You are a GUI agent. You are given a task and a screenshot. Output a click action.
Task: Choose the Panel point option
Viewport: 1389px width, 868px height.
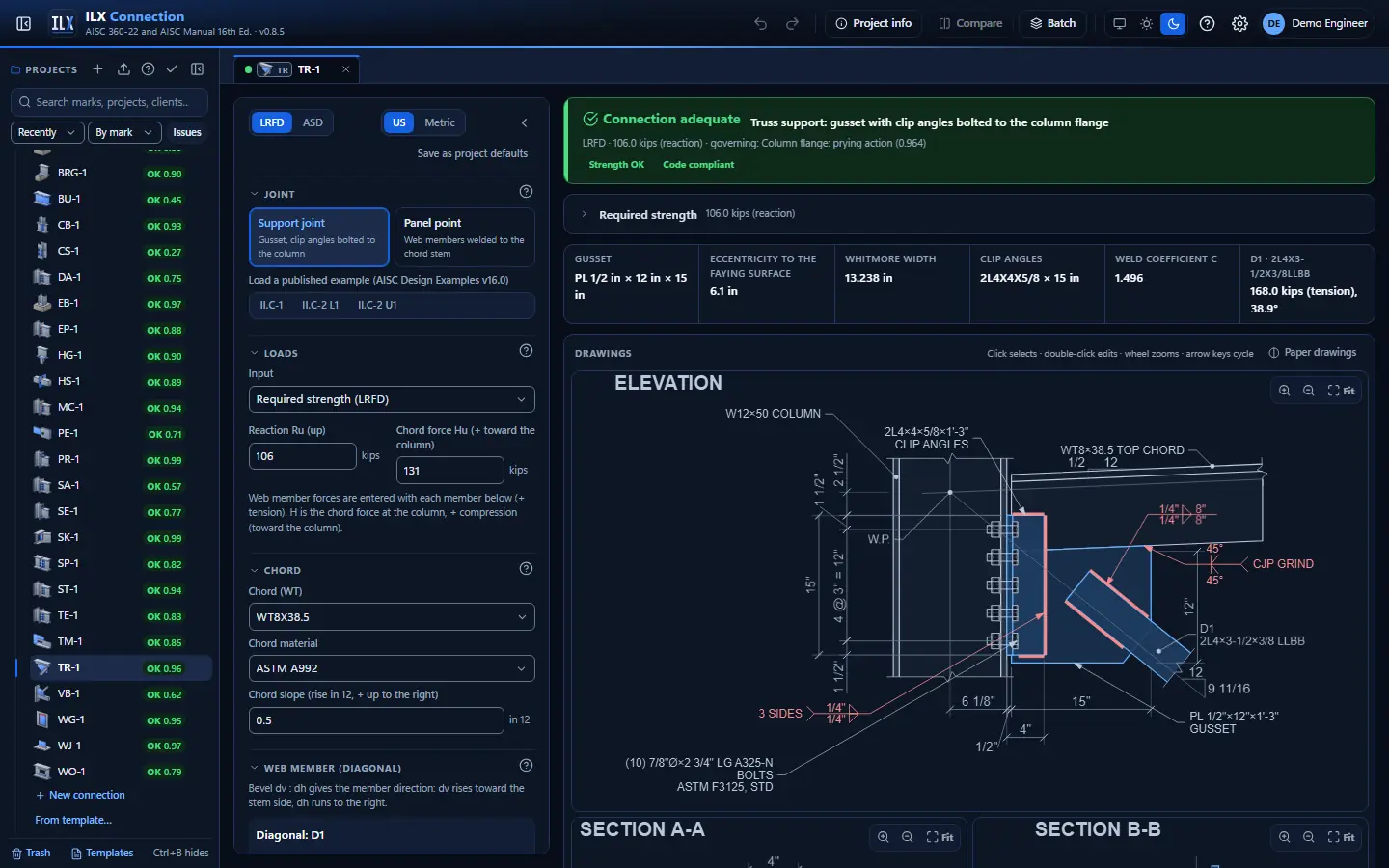(x=465, y=237)
